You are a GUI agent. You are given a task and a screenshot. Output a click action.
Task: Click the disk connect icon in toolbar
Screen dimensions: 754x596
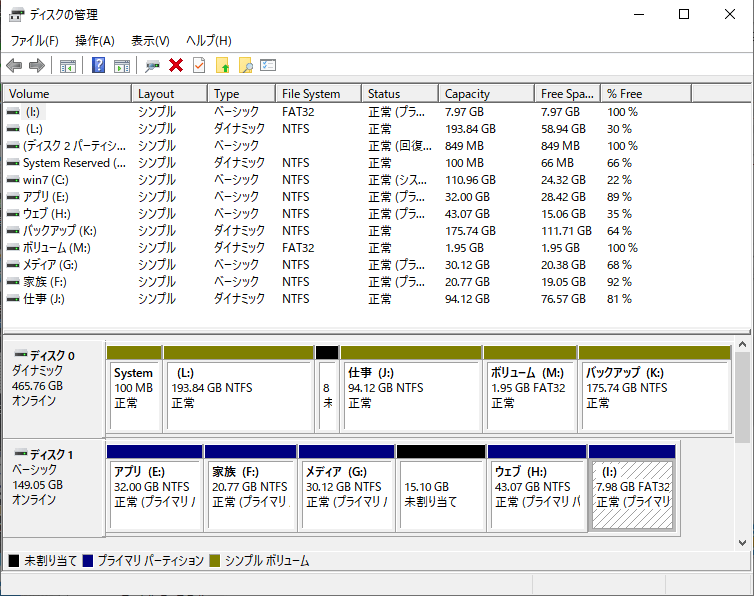point(152,66)
